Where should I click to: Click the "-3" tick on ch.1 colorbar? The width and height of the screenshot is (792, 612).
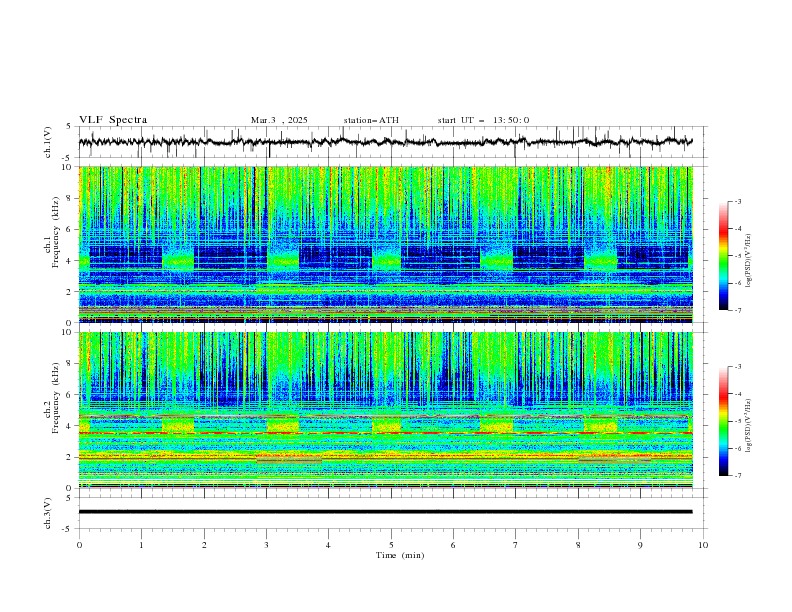[x=737, y=201]
